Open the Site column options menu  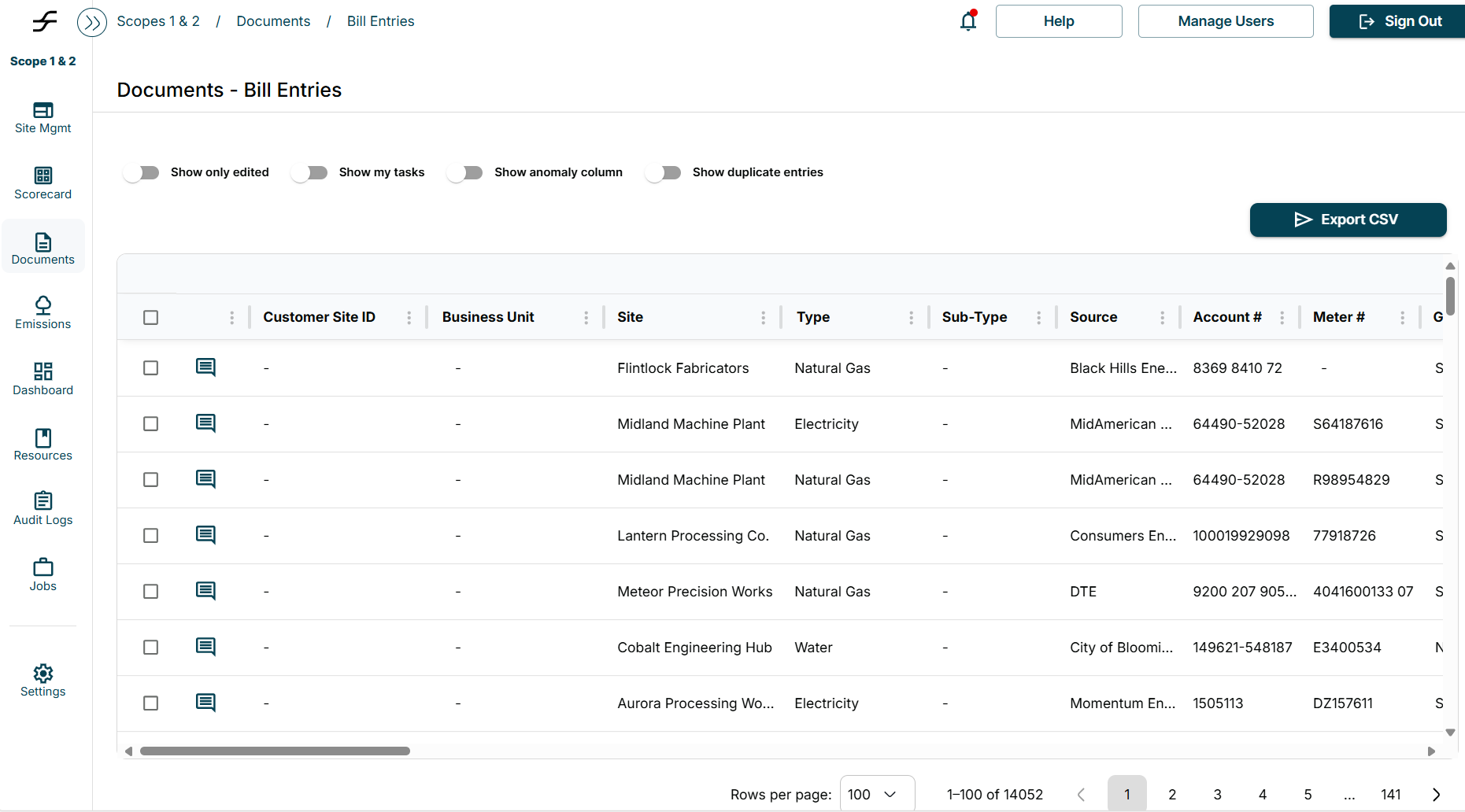[763, 317]
